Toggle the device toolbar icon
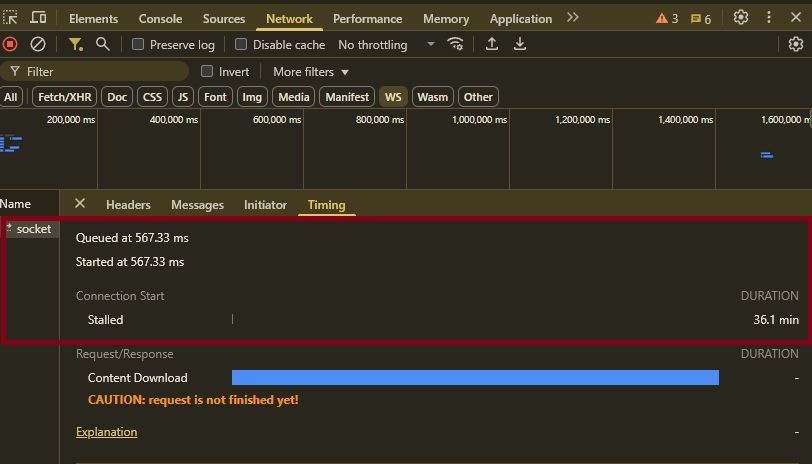Viewport: 812px width, 464px height. coord(38,18)
